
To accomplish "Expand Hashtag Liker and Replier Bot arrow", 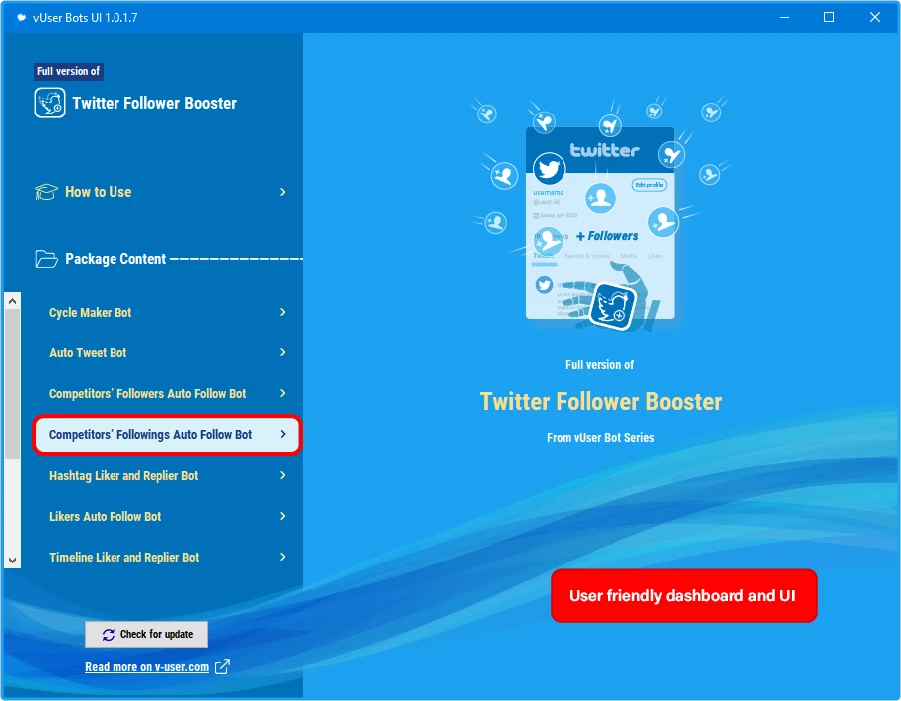I will [282, 475].
